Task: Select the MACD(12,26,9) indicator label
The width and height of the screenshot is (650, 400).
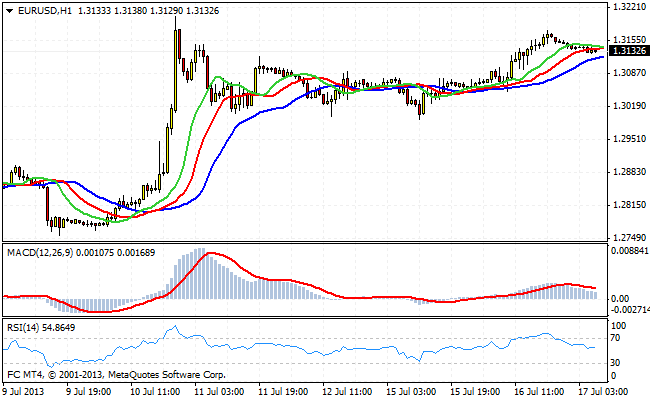Action: (x=40, y=252)
